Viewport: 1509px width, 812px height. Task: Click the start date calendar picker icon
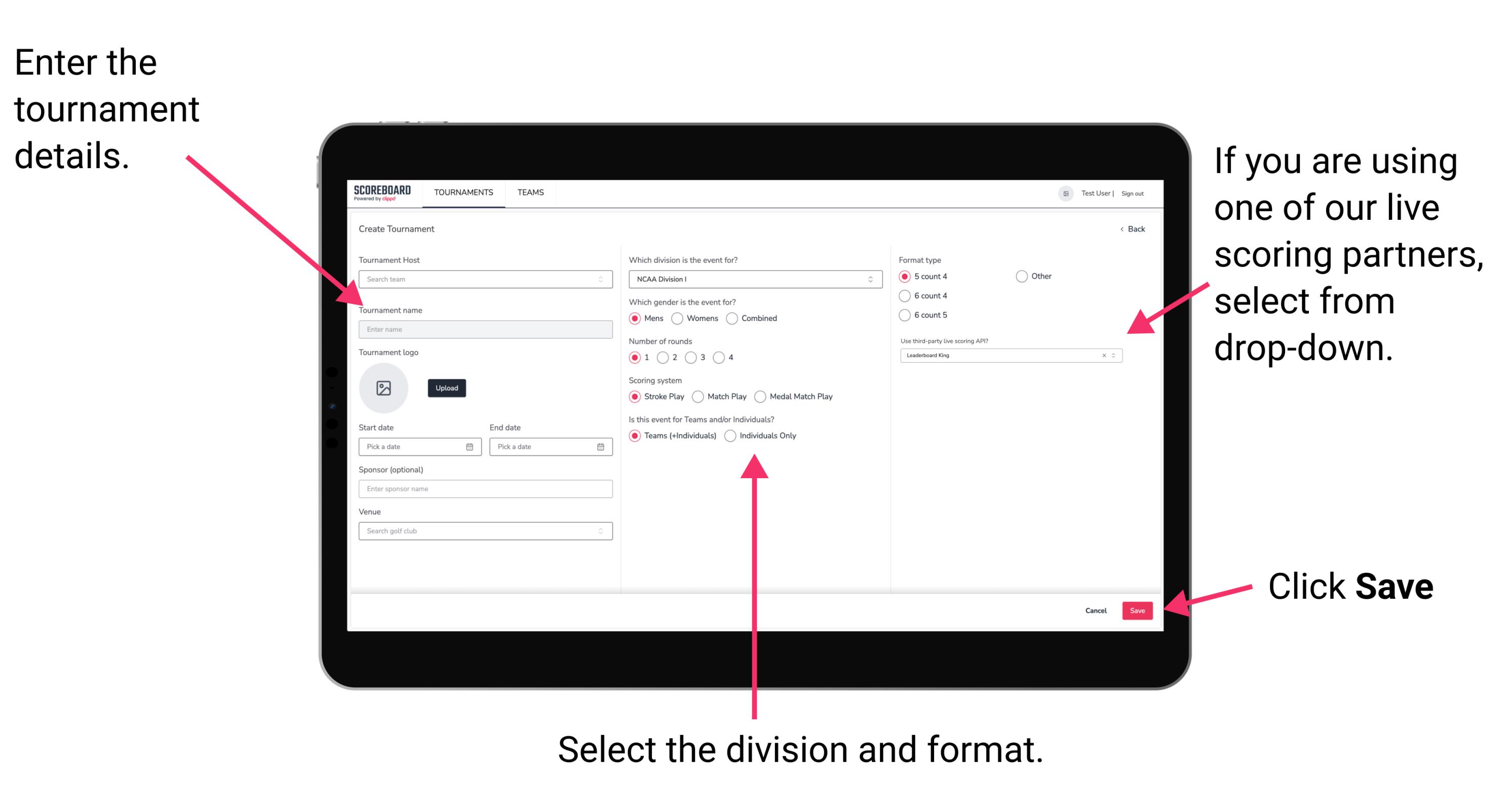470,447
